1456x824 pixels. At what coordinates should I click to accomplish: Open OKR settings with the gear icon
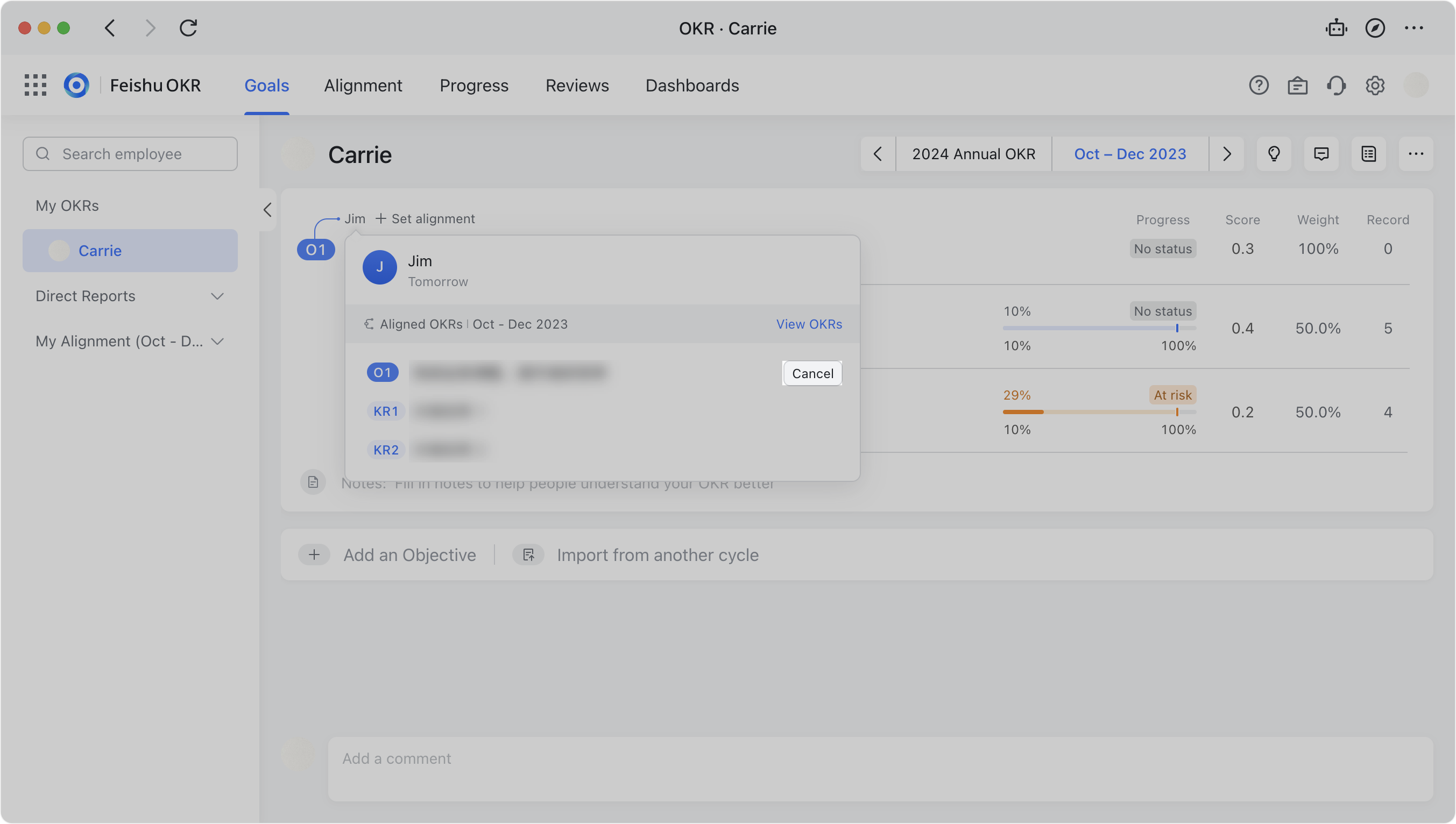(x=1376, y=85)
